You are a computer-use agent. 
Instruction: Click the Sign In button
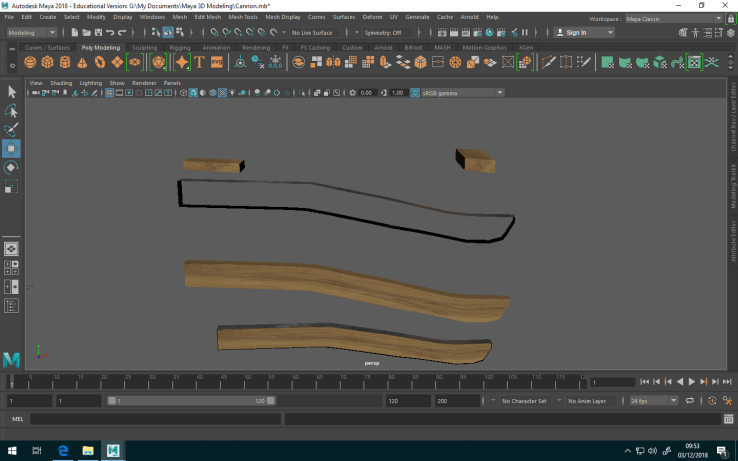coord(576,32)
